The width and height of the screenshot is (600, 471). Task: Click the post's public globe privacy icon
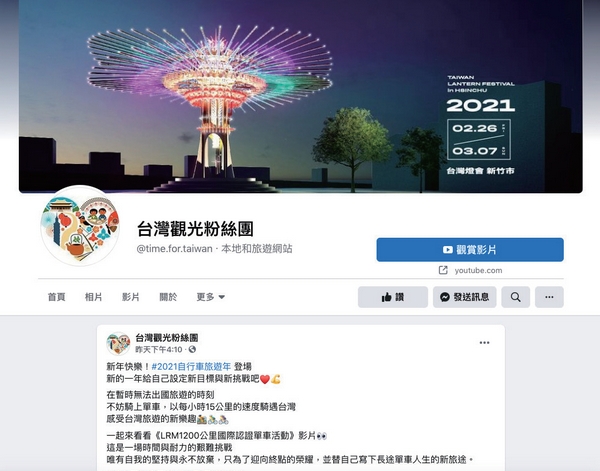[192, 349]
